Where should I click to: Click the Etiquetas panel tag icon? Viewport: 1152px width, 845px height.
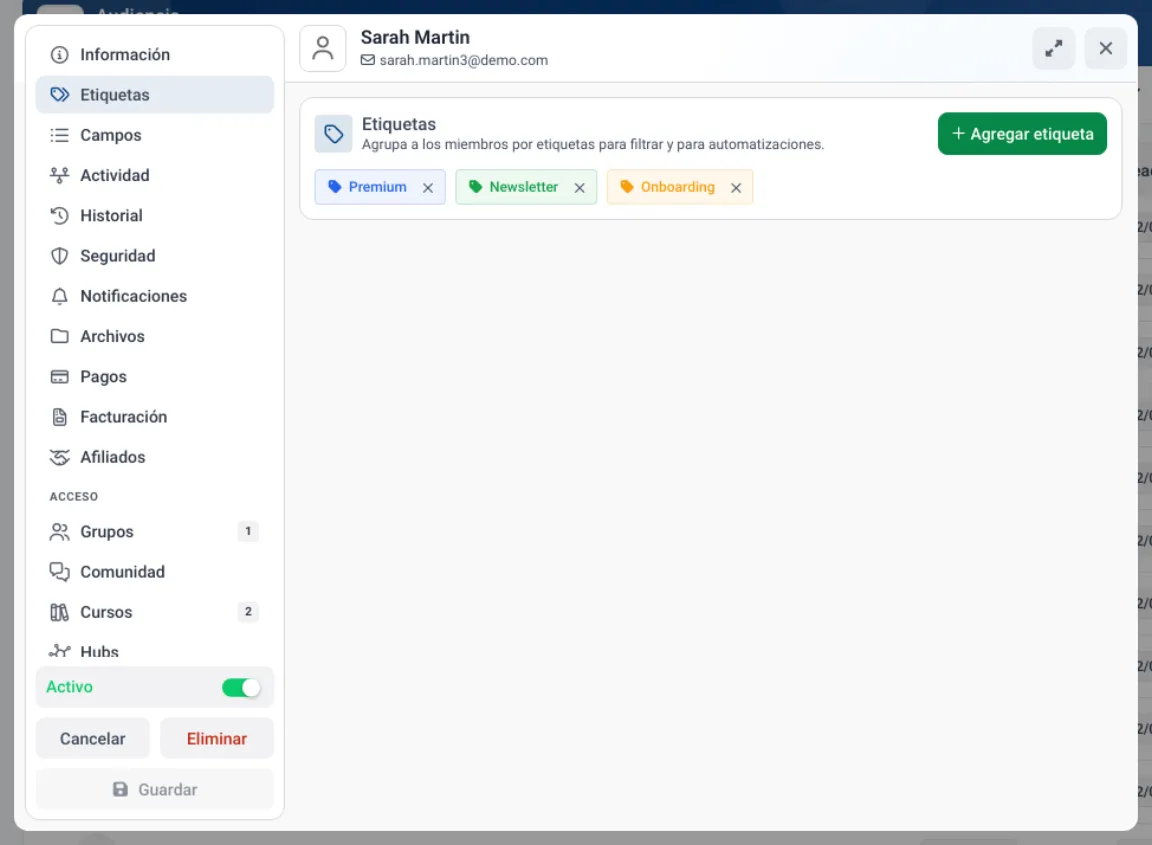click(x=334, y=134)
